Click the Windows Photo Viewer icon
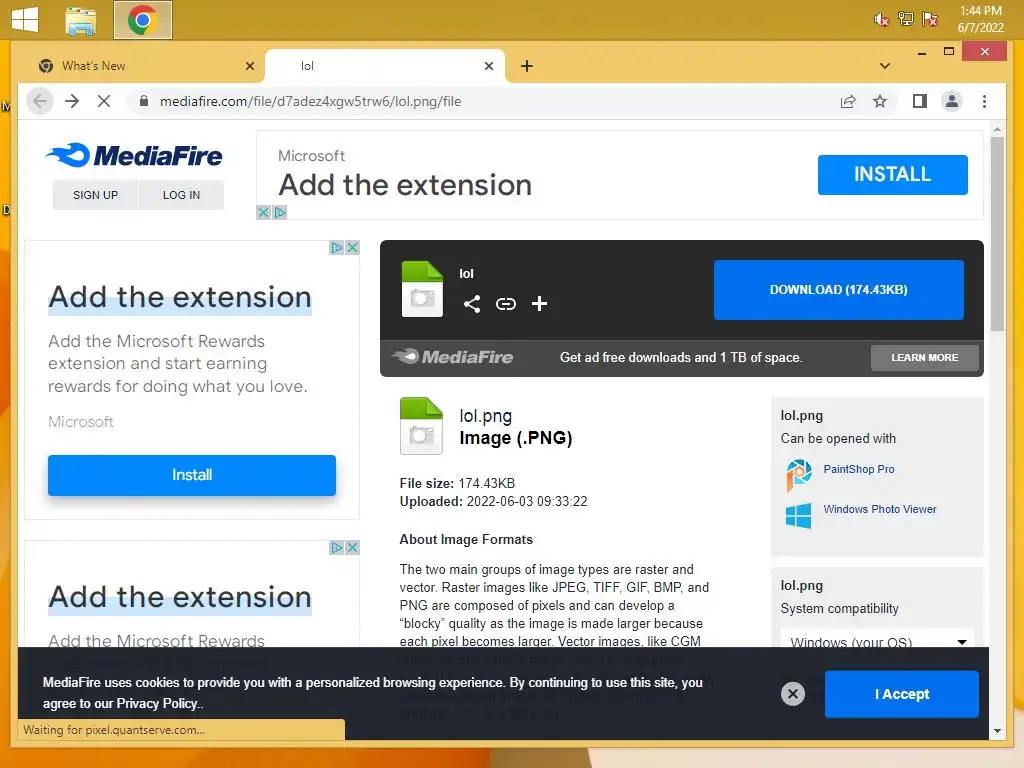Viewport: 1024px width, 768px height. [798, 515]
